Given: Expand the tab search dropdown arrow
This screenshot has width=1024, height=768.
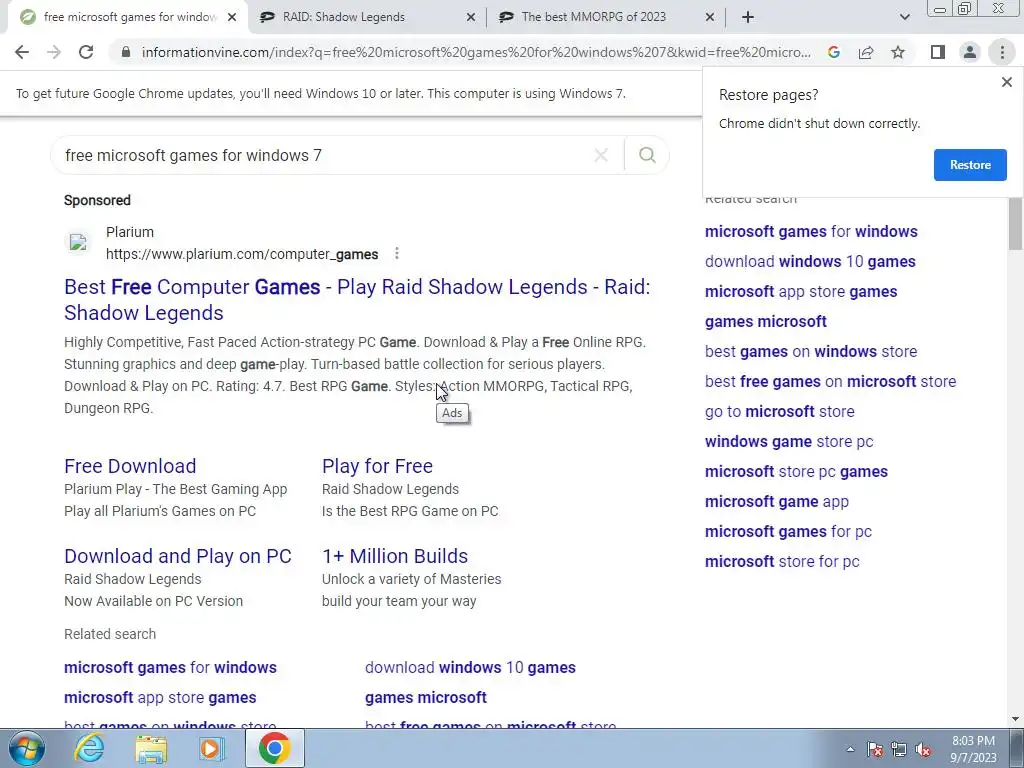Looking at the screenshot, I should pos(904,17).
